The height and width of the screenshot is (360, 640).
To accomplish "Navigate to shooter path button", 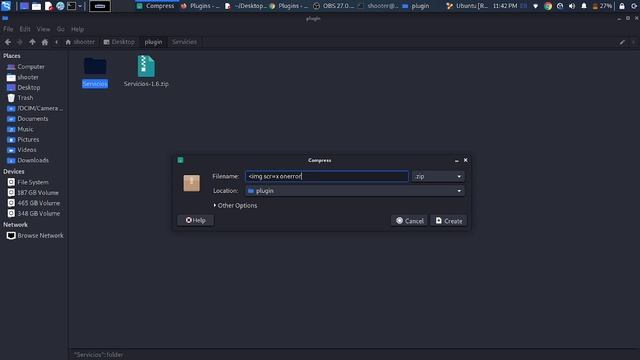I will point(80,42).
